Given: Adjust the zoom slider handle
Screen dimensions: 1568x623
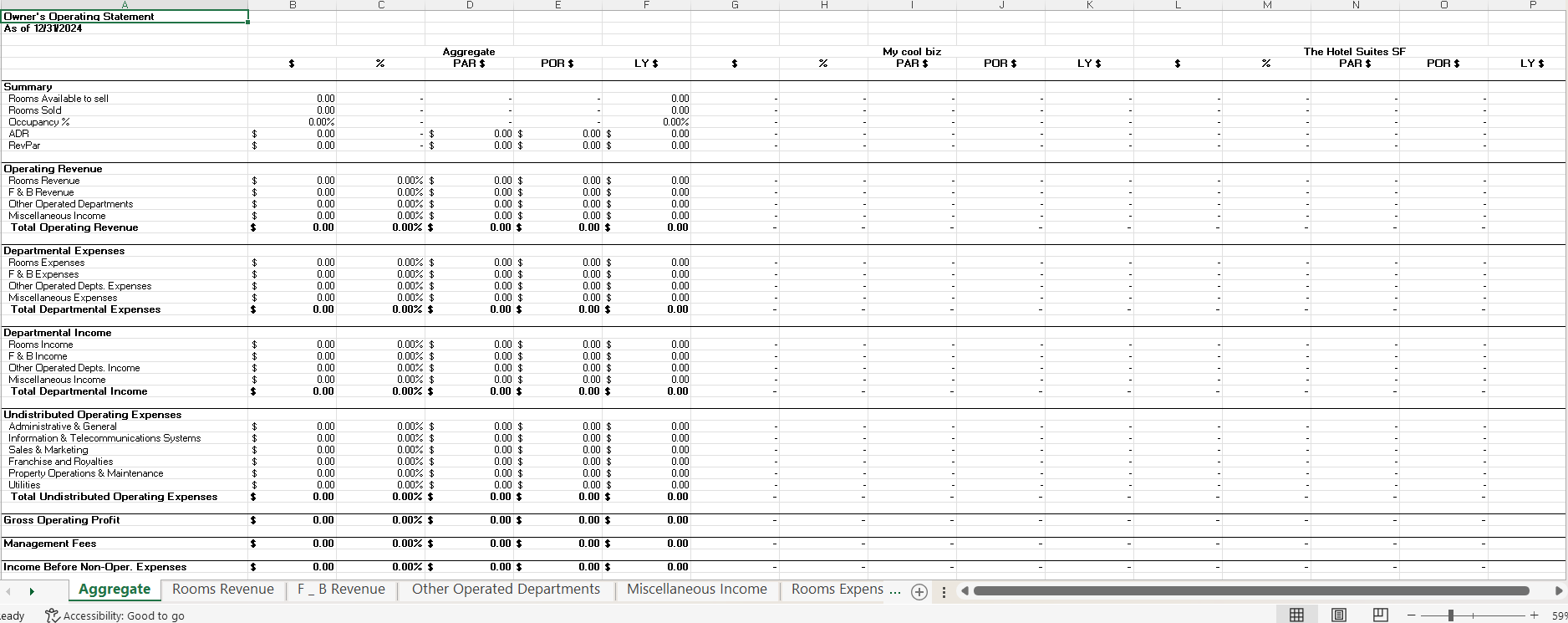Looking at the screenshot, I should (1451, 615).
